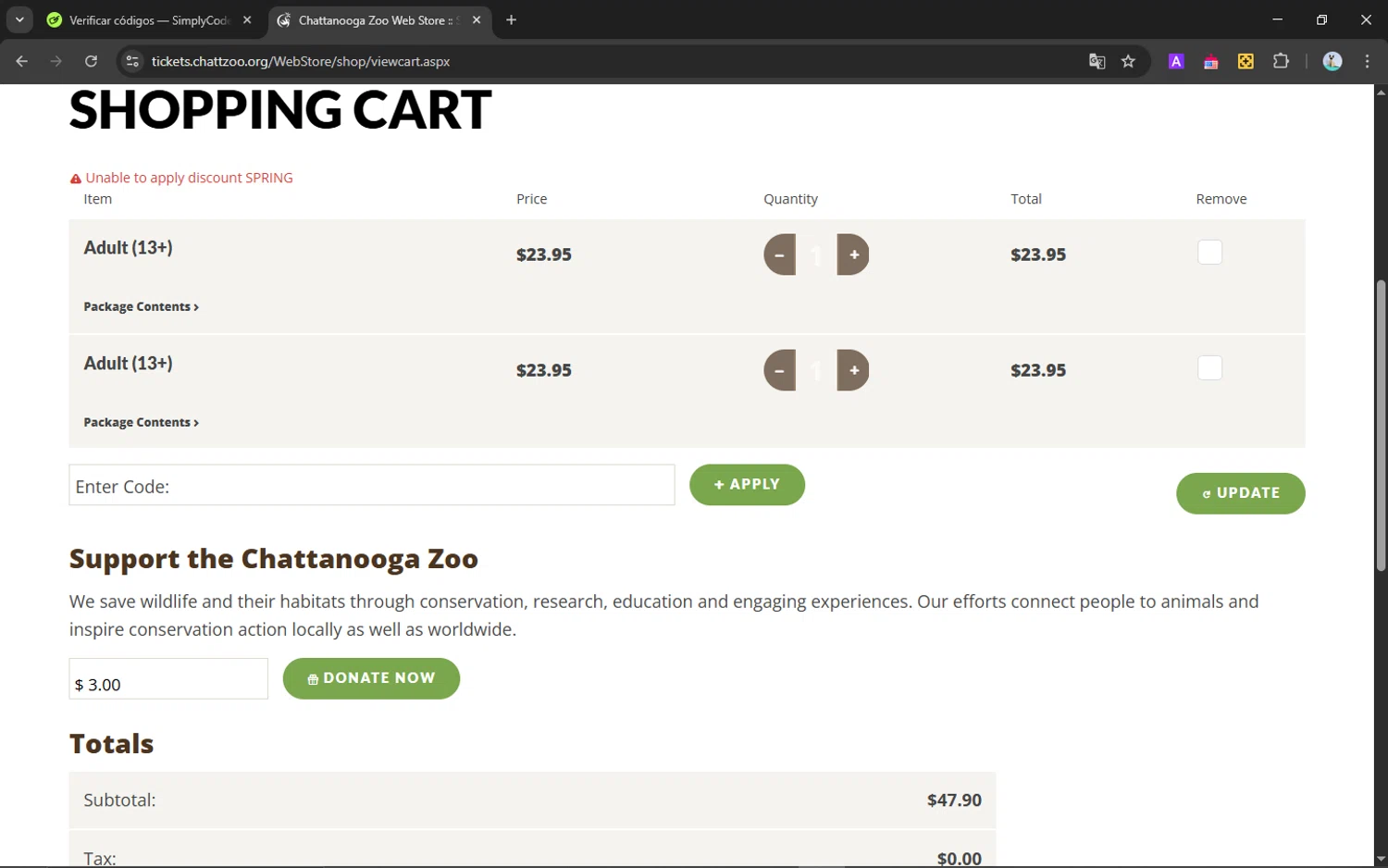
Task: Restore down the browser window
Action: click(x=1321, y=19)
